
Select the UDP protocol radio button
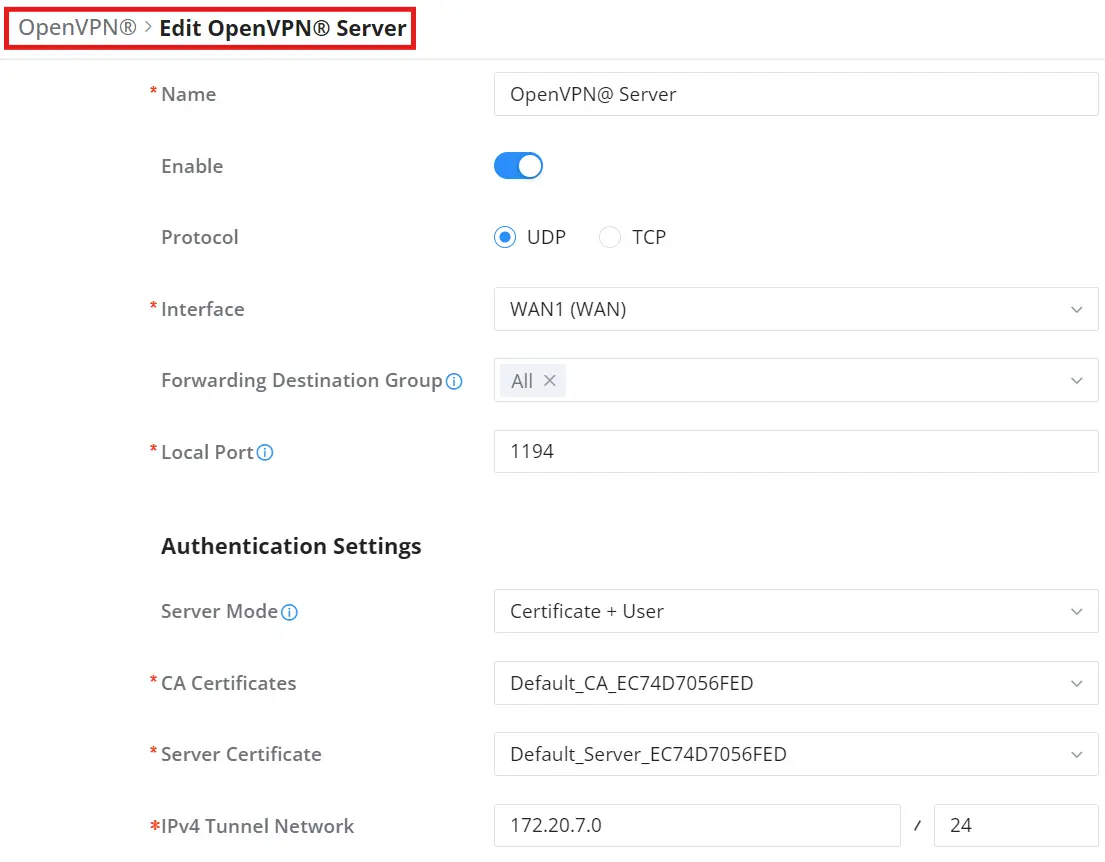[x=505, y=238]
